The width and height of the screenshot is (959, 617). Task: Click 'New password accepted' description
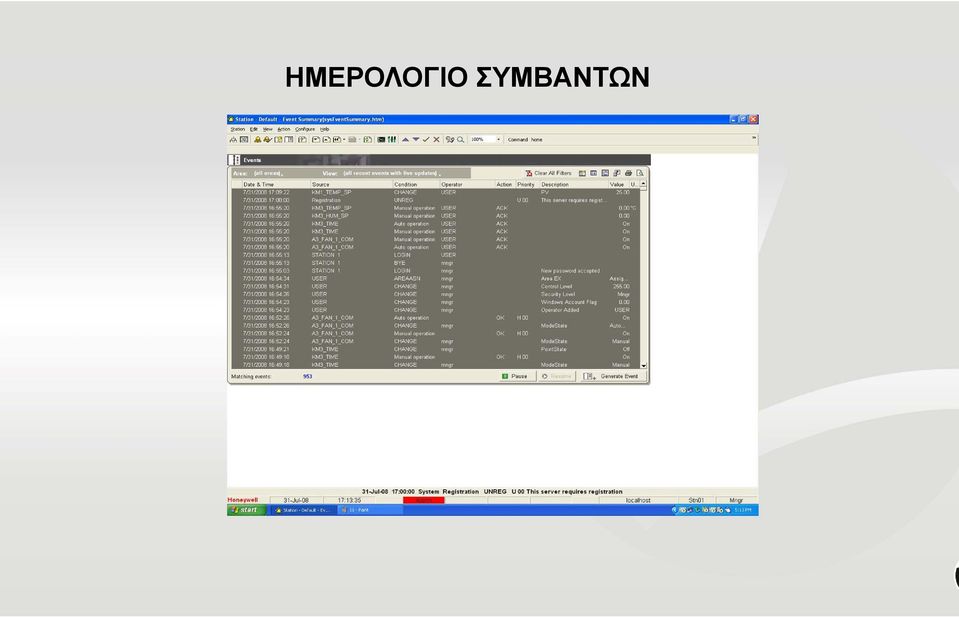[570, 271]
